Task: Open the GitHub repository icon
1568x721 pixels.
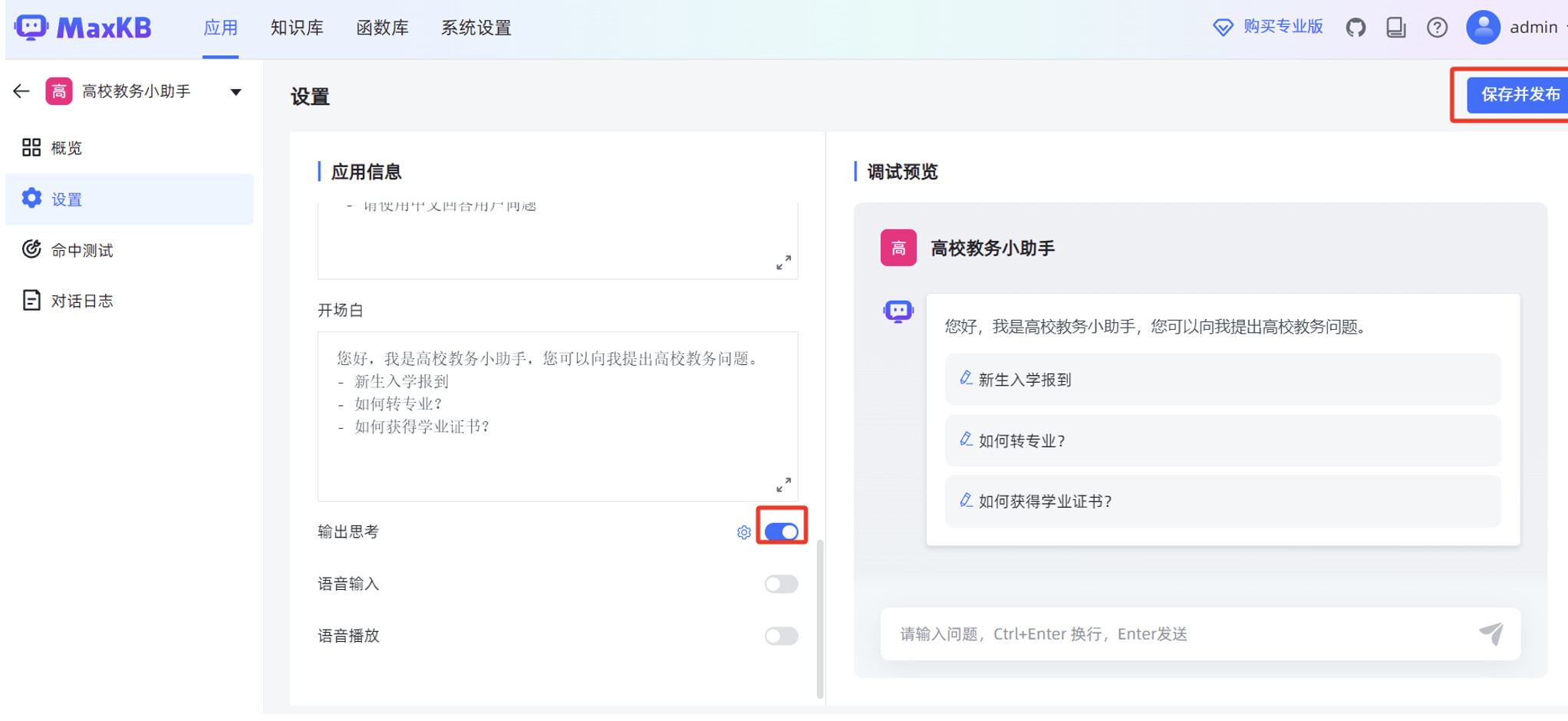Action: coord(1356,28)
